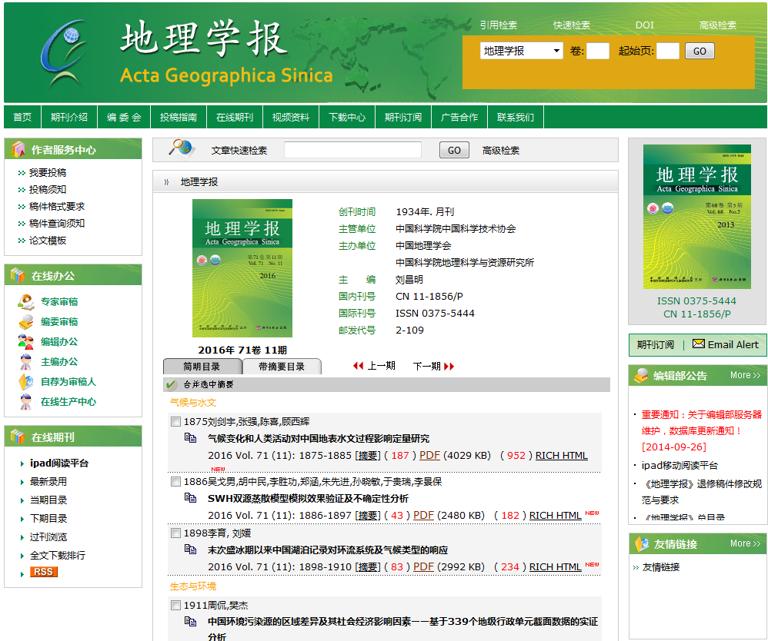Screen dimensions: 768x641
Task: Open RICH HTML for article 1886-1897
Action: [x=555, y=515]
